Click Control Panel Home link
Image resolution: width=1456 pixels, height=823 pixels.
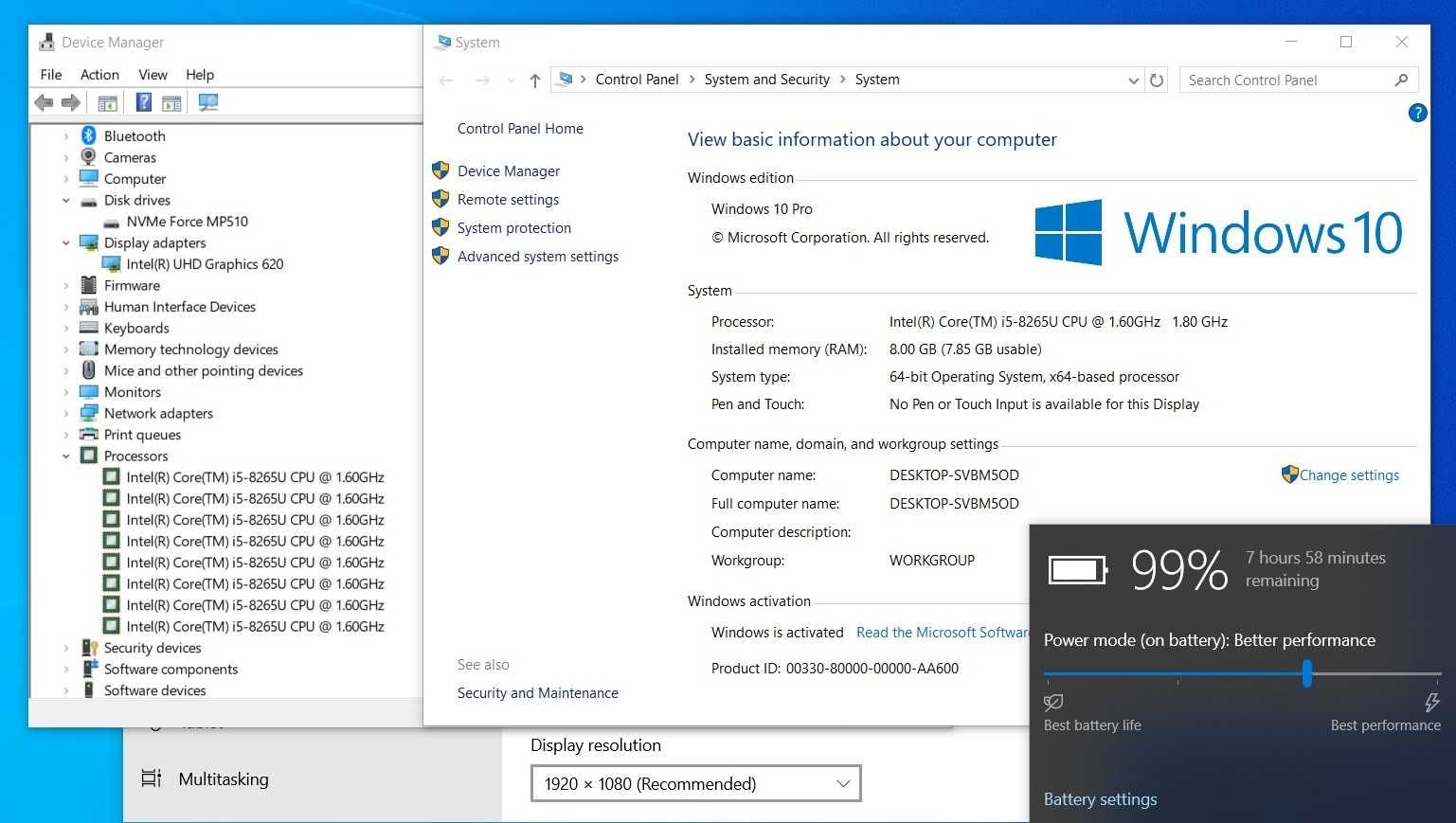click(520, 129)
